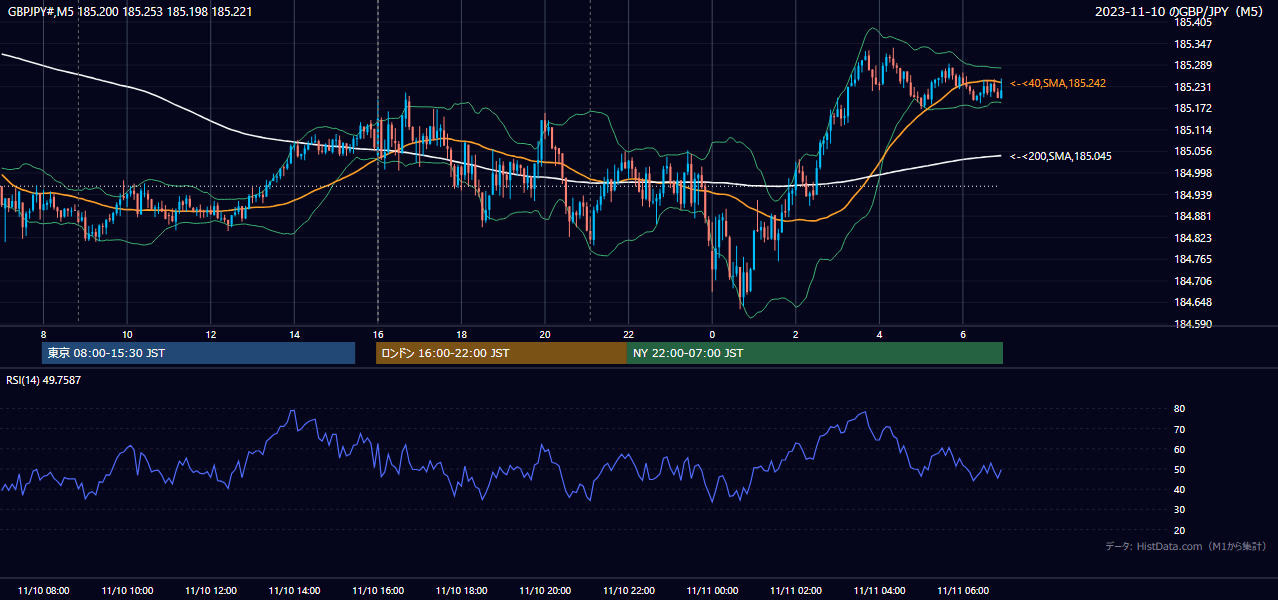
Task: Click the 184.765 price axis label
Action: click(x=1193, y=259)
